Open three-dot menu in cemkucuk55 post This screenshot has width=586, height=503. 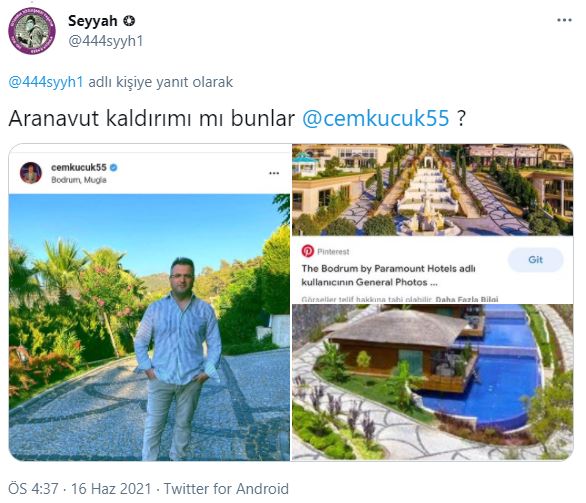click(x=274, y=173)
